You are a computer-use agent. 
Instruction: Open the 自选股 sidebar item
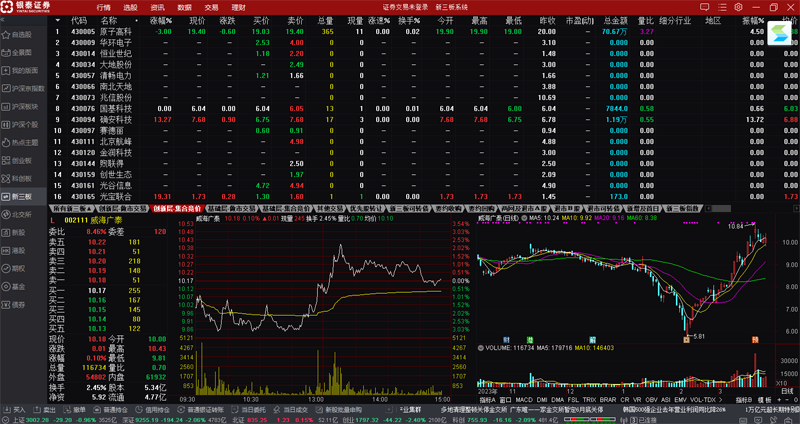(x=22, y=35)
